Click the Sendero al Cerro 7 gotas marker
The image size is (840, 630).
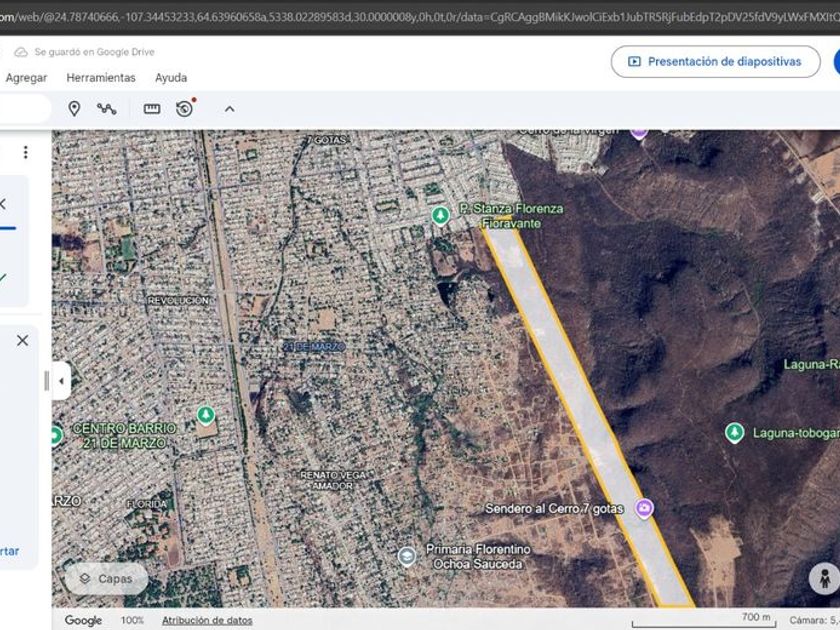[645, 508]
